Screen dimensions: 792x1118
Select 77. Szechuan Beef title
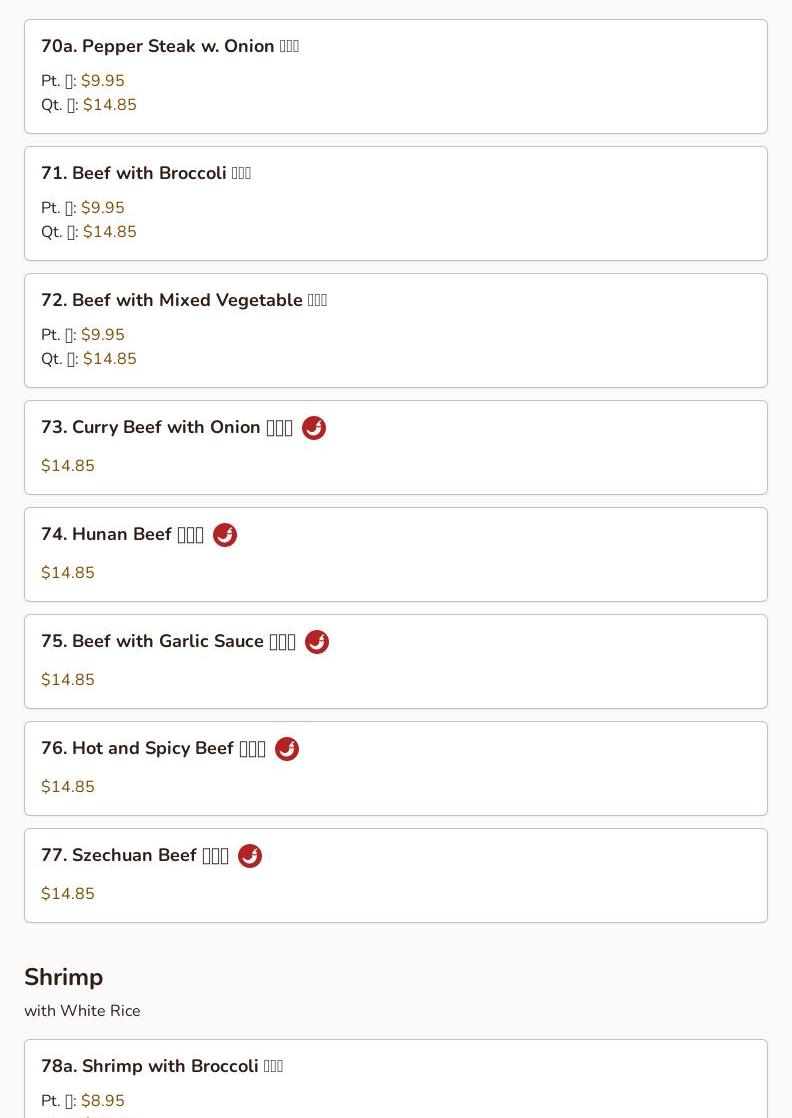(134, 855)
